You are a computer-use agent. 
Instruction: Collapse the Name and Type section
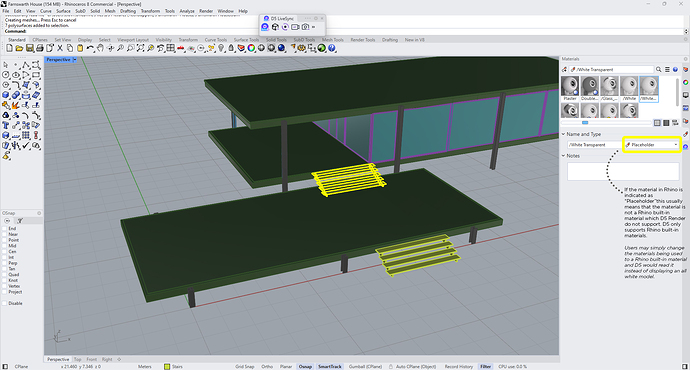[563, 134]
